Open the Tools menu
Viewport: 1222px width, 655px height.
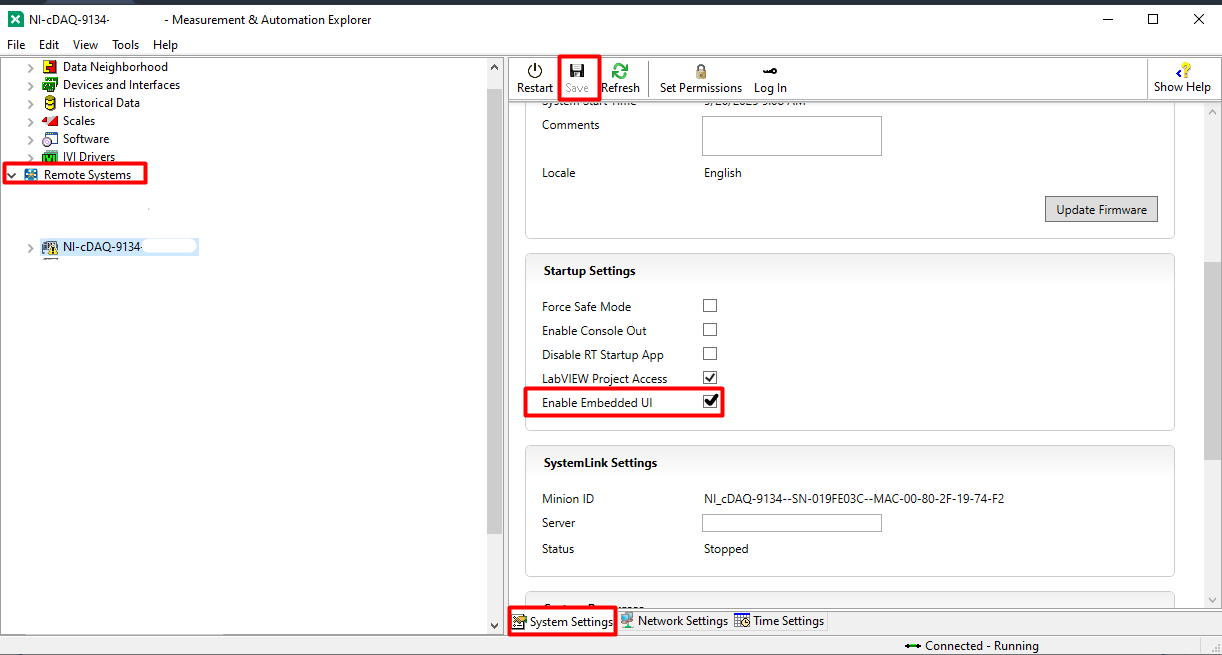[126, 45]
